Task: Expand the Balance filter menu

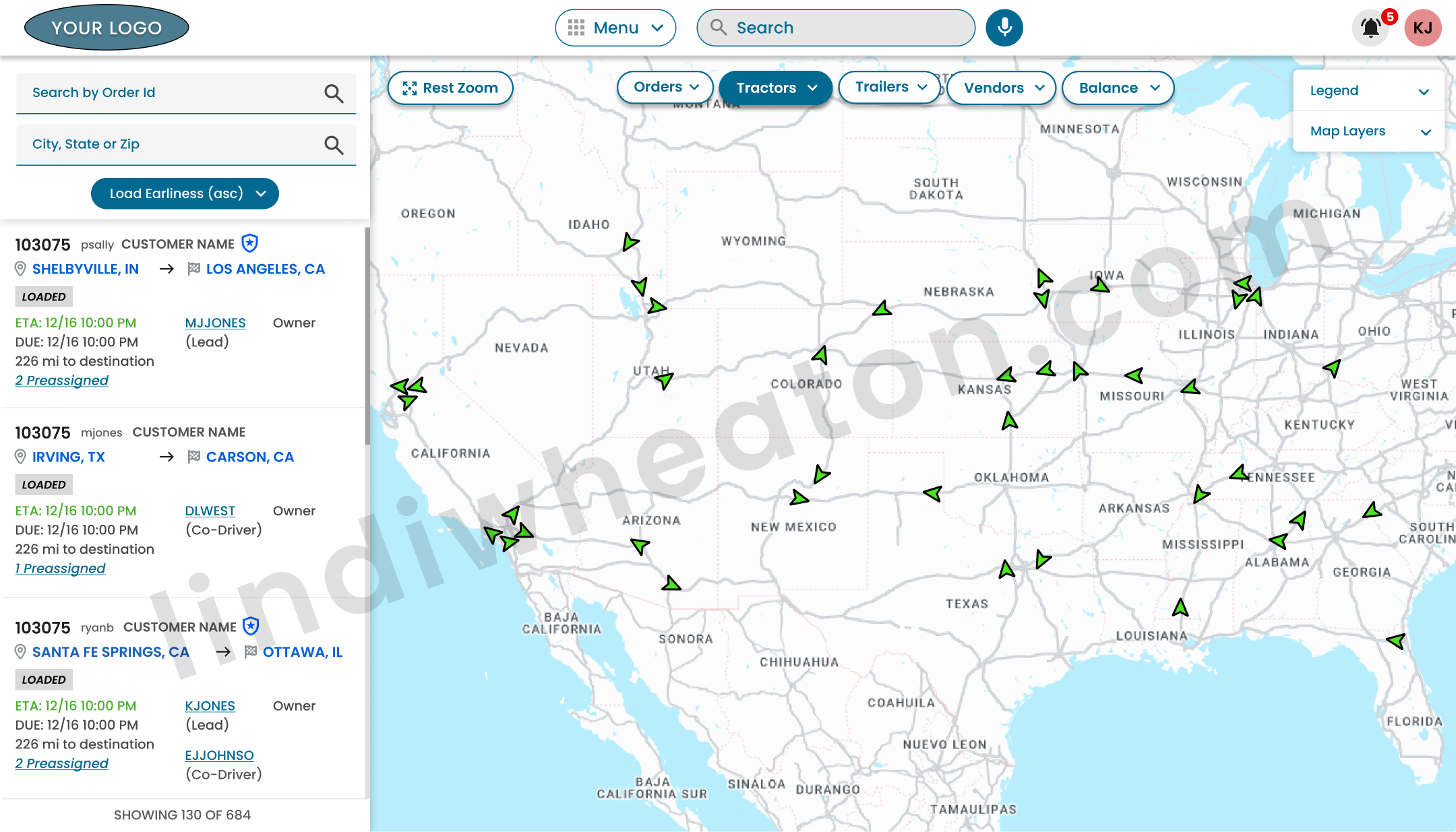Action: pyautogui.click(x=1117, y=88)
